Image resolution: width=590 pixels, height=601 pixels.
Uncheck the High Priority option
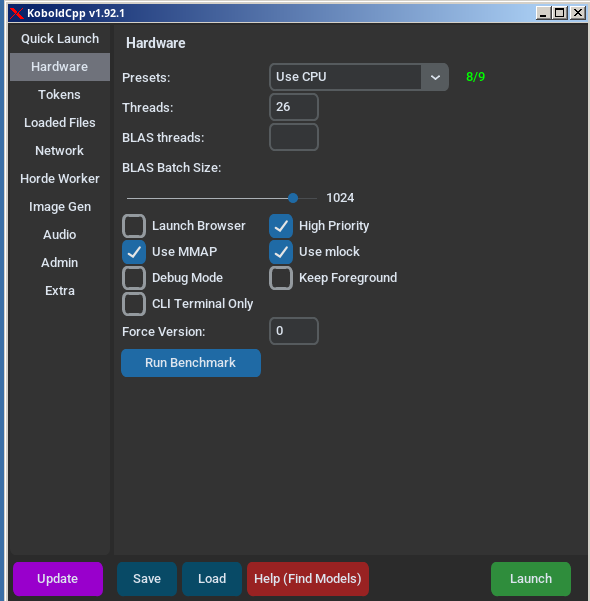tap(281, 226)
